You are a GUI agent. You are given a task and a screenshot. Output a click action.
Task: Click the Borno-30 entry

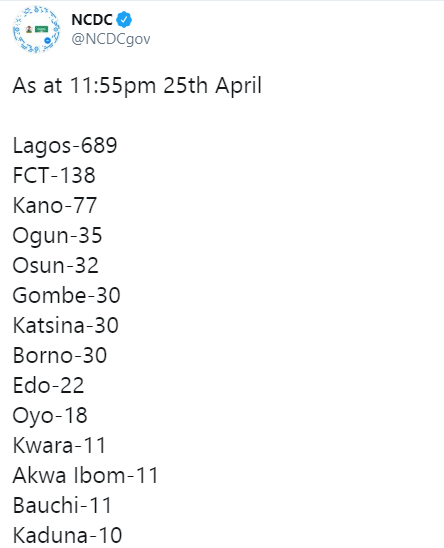(x=60, y=355)
